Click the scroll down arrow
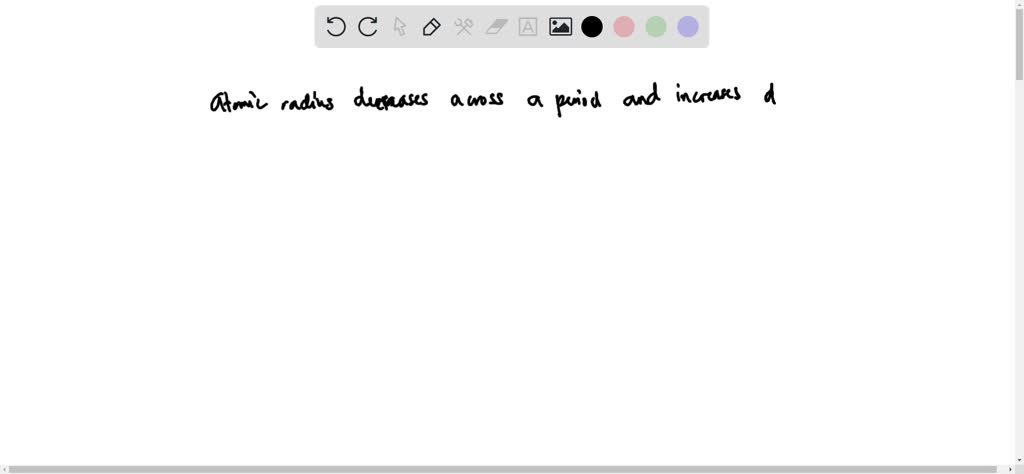Screen dimensions: 1024x474 tap(1019, 460)
